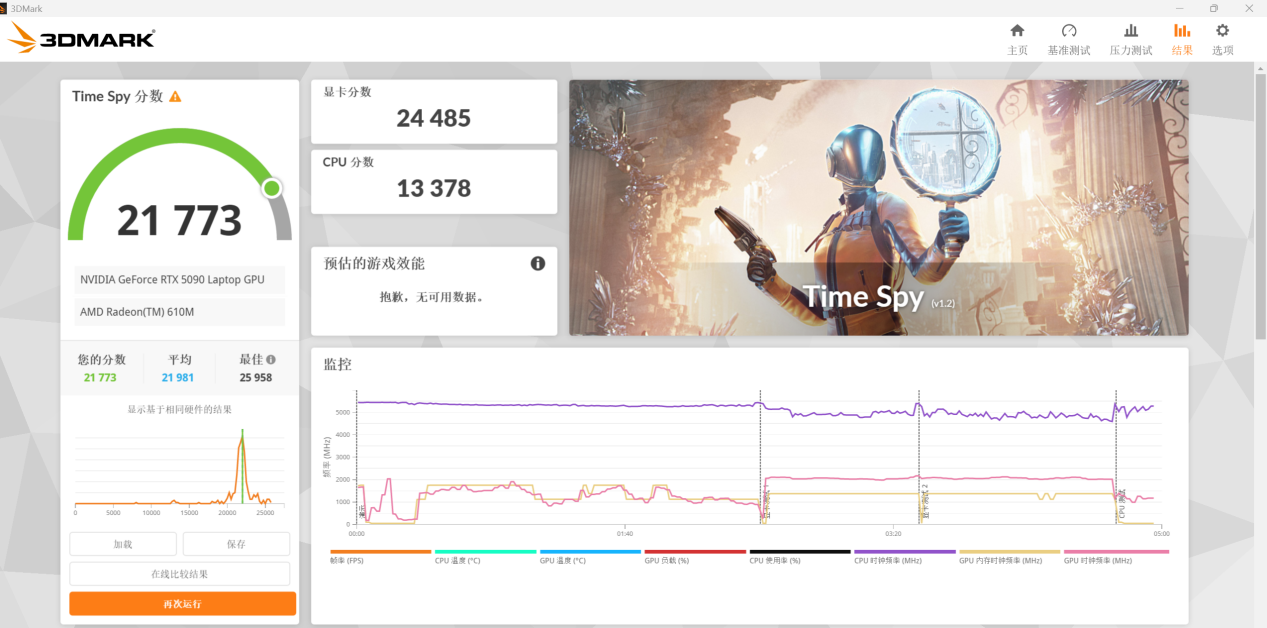Toggle the 帧率 (FPS) orange legend swatch
Screen dimensions: 1267x628
(380, 552)
